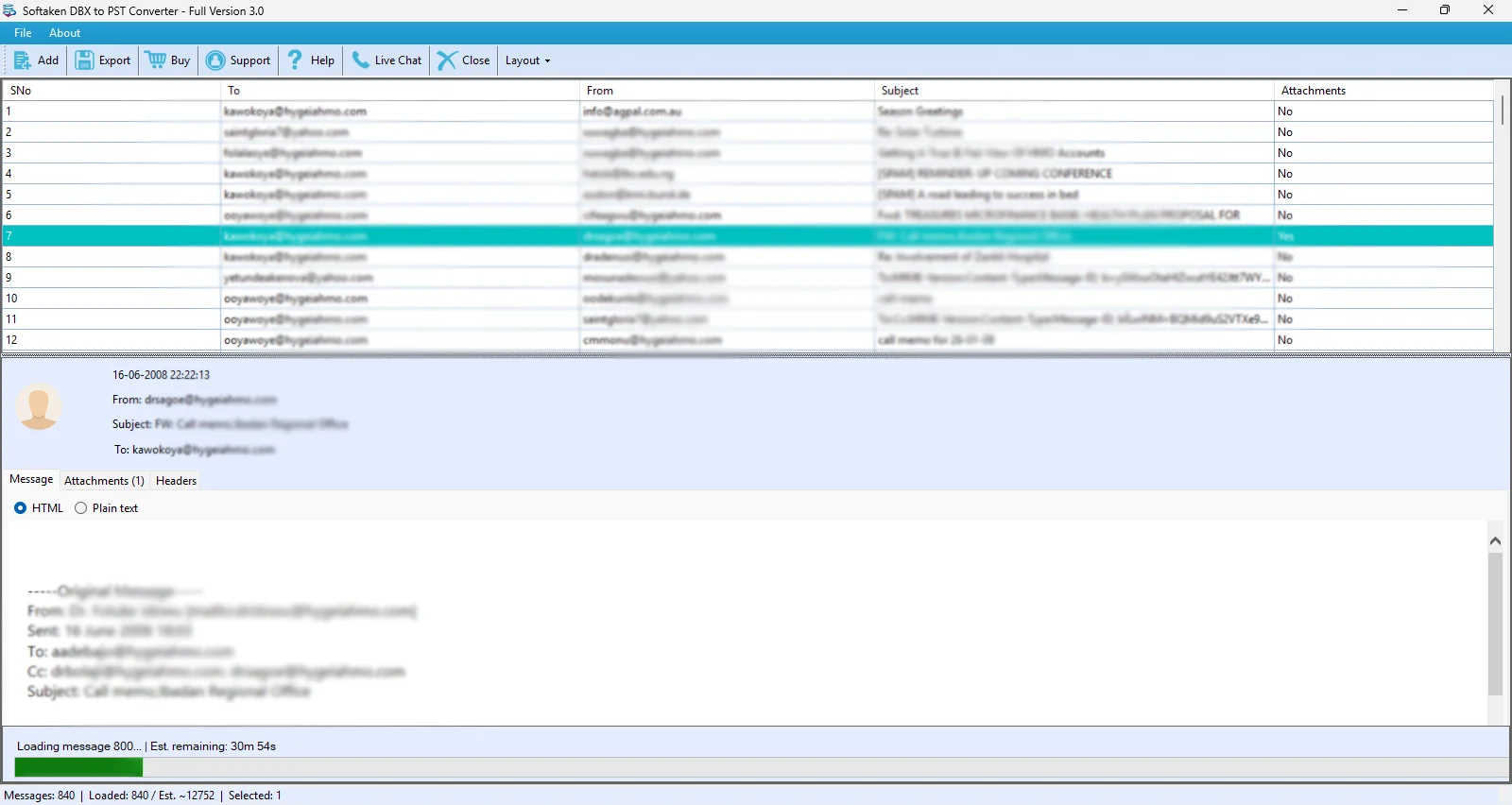Select email row number 6

tap(747, 215)
